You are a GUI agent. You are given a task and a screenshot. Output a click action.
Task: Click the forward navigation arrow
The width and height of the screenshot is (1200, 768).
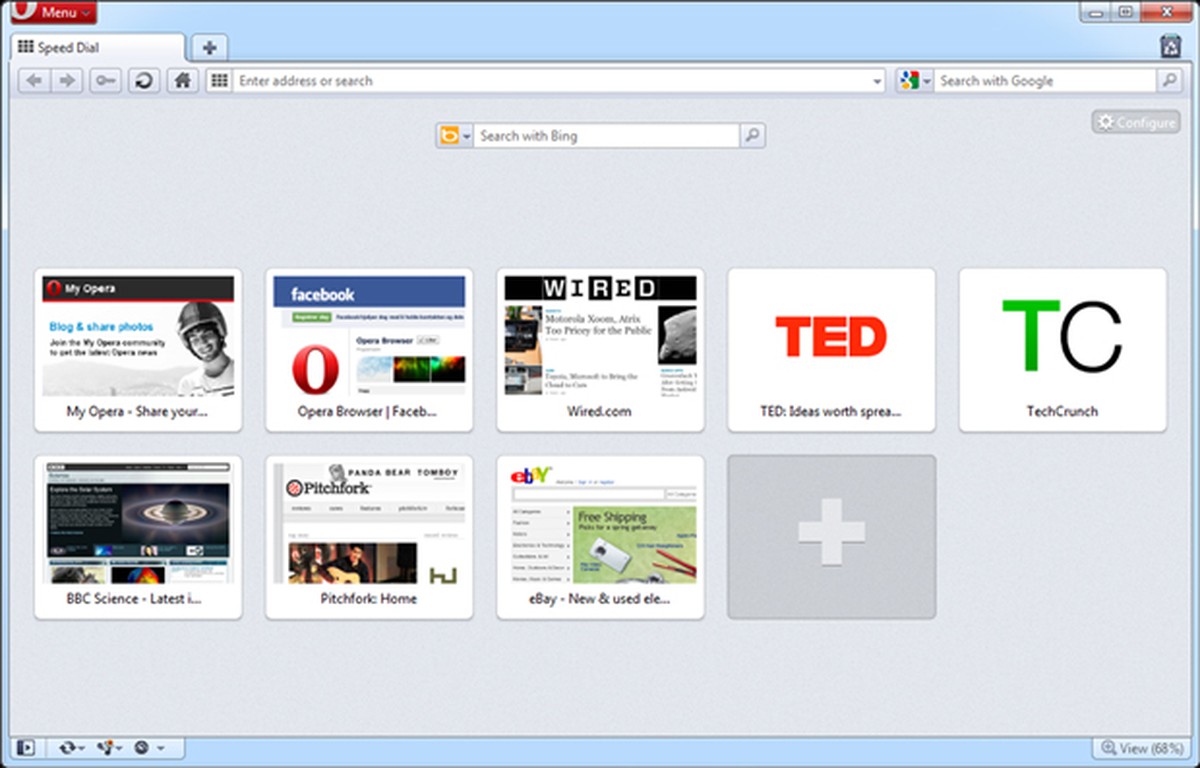point(65,80)
